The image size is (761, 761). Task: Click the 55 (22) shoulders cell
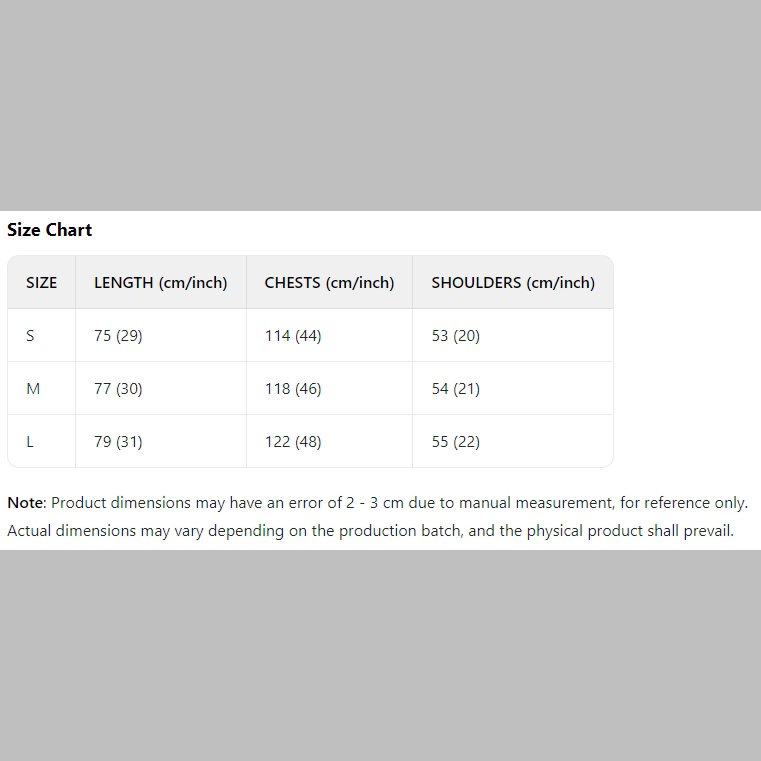pos(456,442)
